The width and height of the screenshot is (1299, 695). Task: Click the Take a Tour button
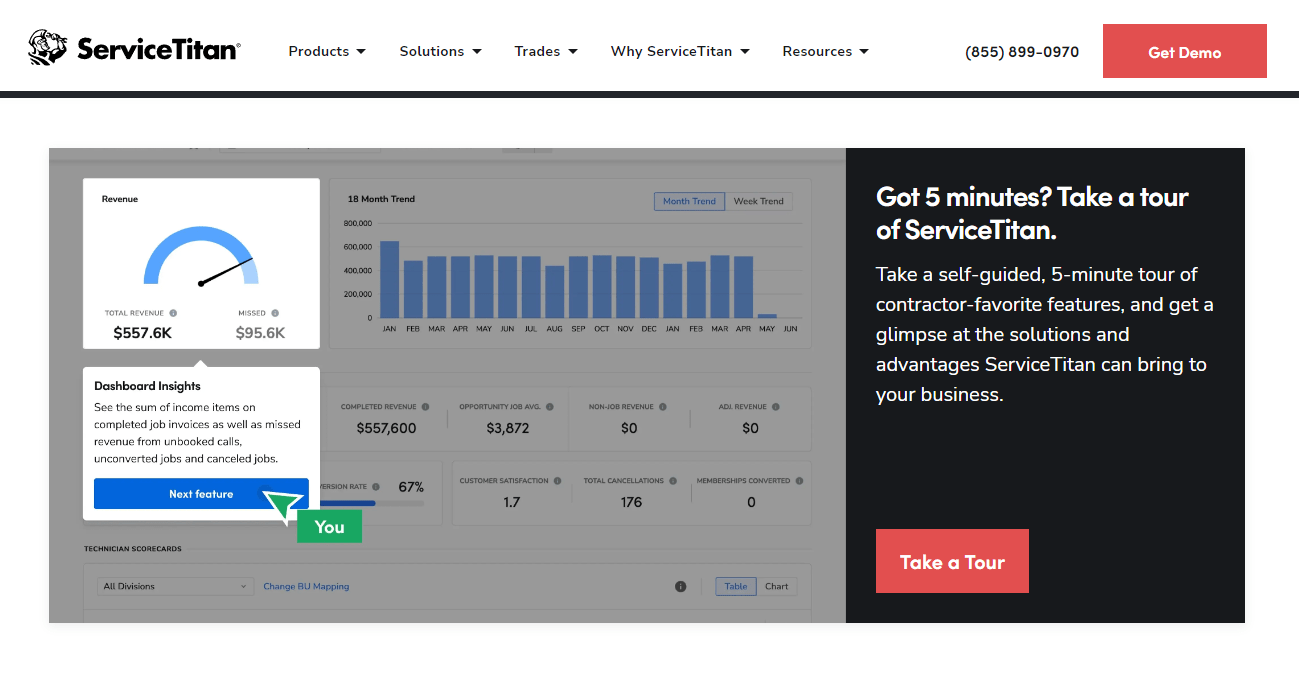point(952,561)
